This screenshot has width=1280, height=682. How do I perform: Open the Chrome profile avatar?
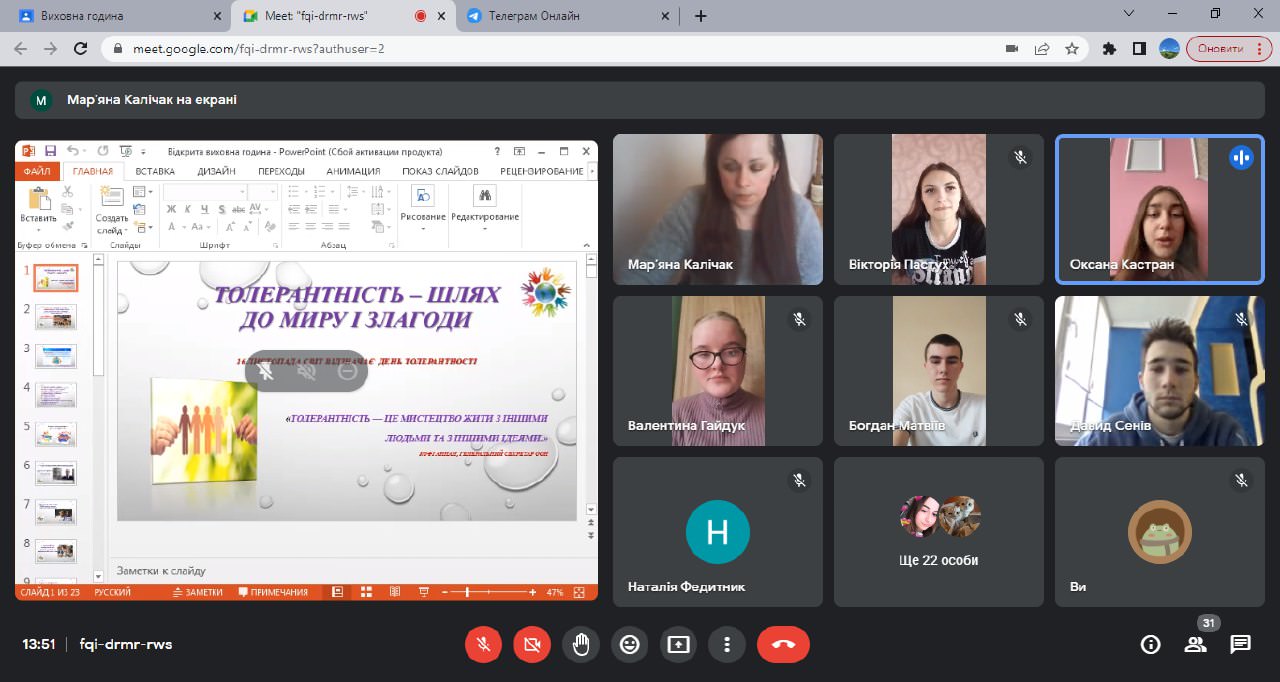tap(1169, 48)
